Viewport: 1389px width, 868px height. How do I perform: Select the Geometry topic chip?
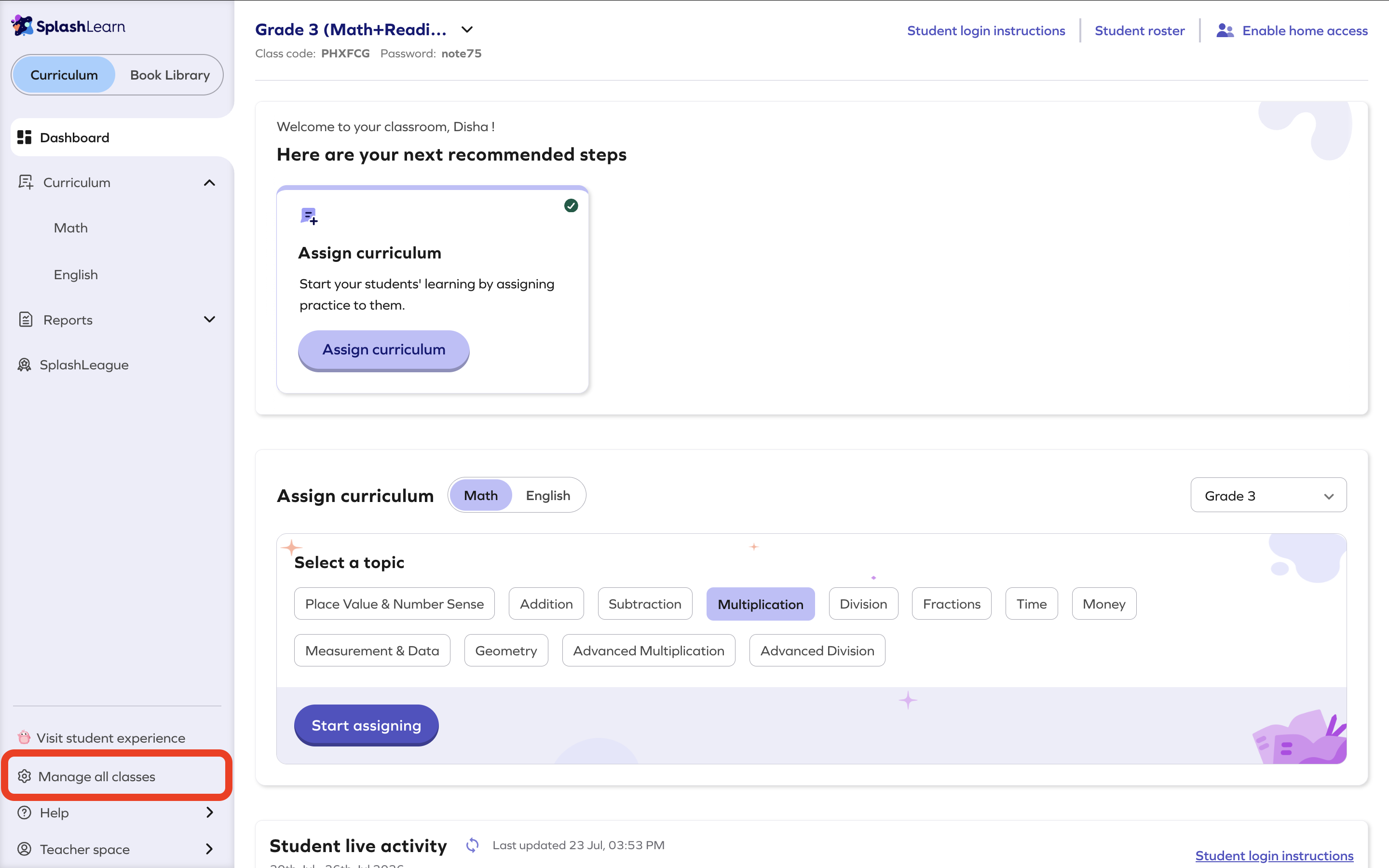(505, 651)
